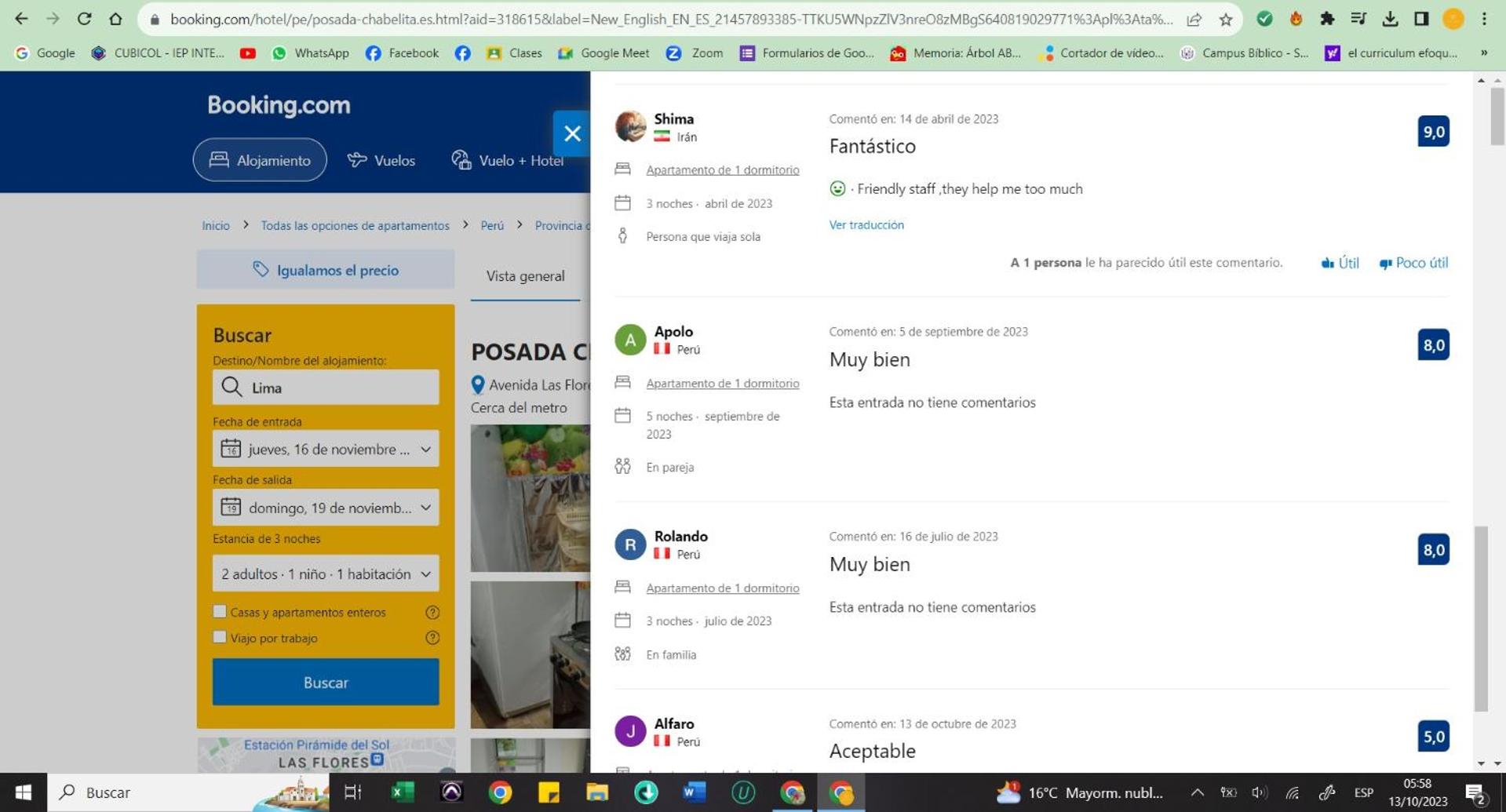Click Rolando's avatar icon

click(630, 544)
